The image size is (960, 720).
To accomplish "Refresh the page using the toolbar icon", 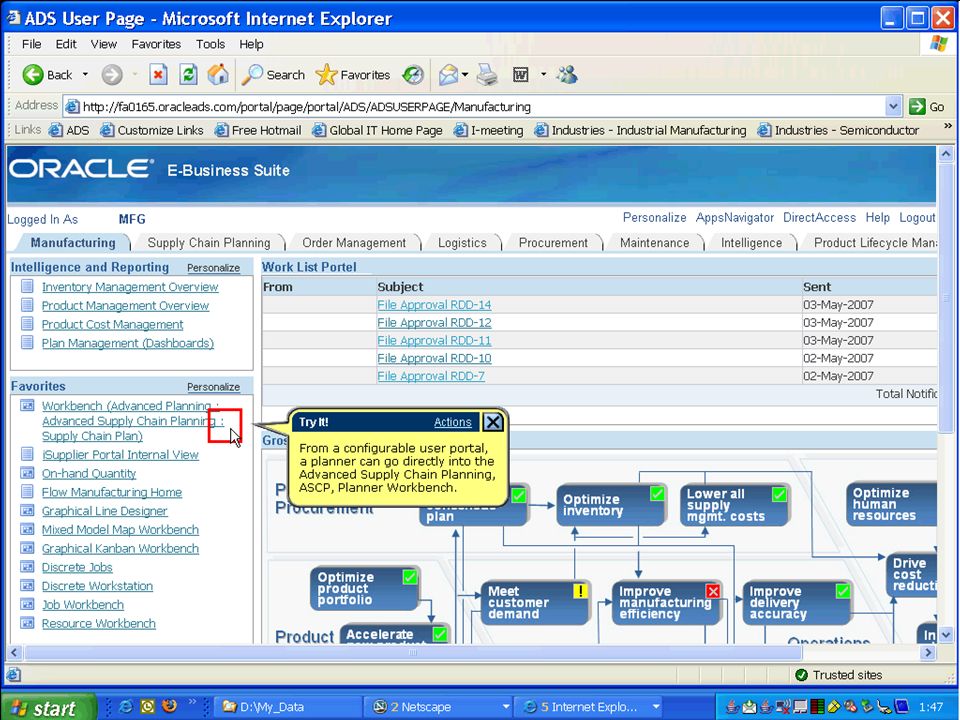I will tap(189, 75).
